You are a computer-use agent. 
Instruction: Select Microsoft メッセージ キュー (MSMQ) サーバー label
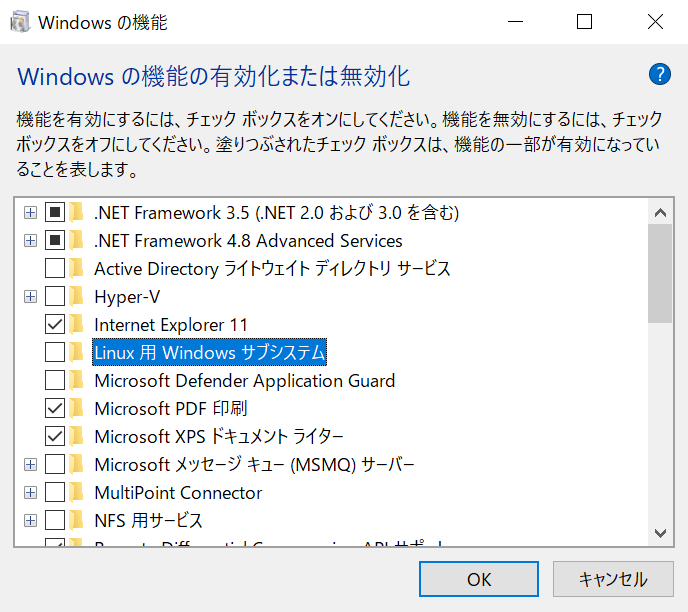254,465
